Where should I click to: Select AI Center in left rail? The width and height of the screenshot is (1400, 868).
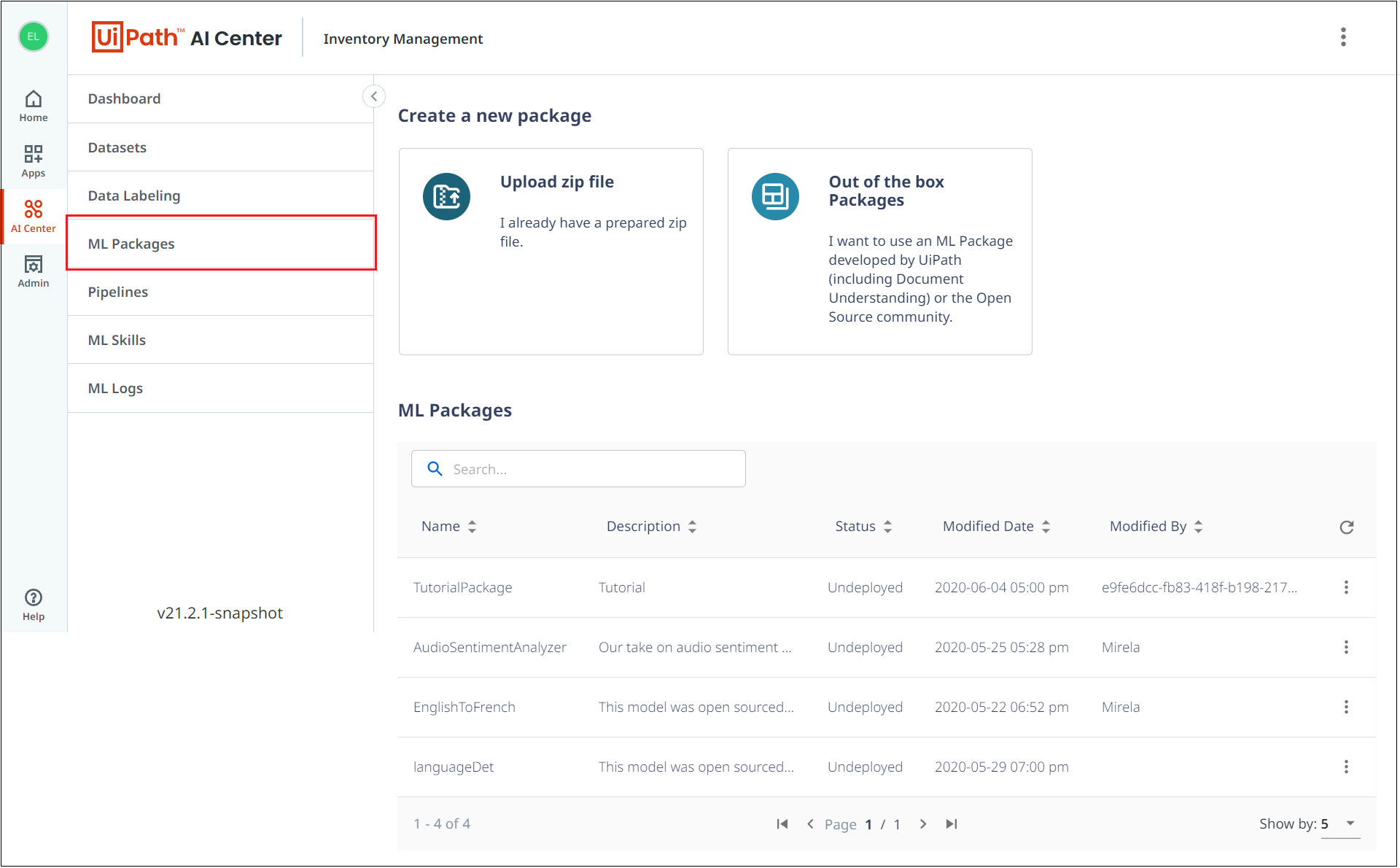click(x=34, y=217)
